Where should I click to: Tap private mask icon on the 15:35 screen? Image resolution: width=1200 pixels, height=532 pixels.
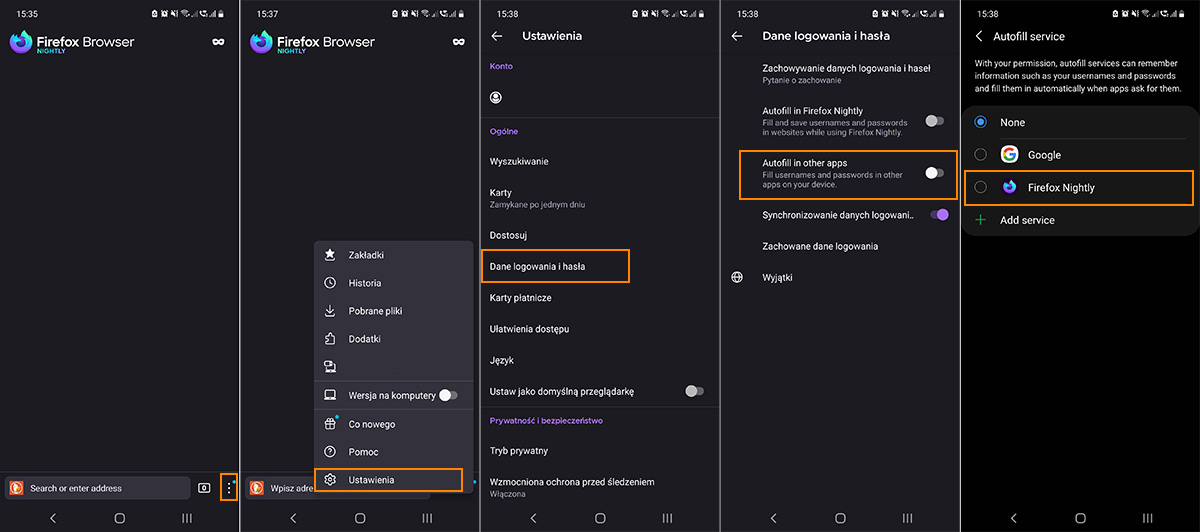click(x=218, y=42)
